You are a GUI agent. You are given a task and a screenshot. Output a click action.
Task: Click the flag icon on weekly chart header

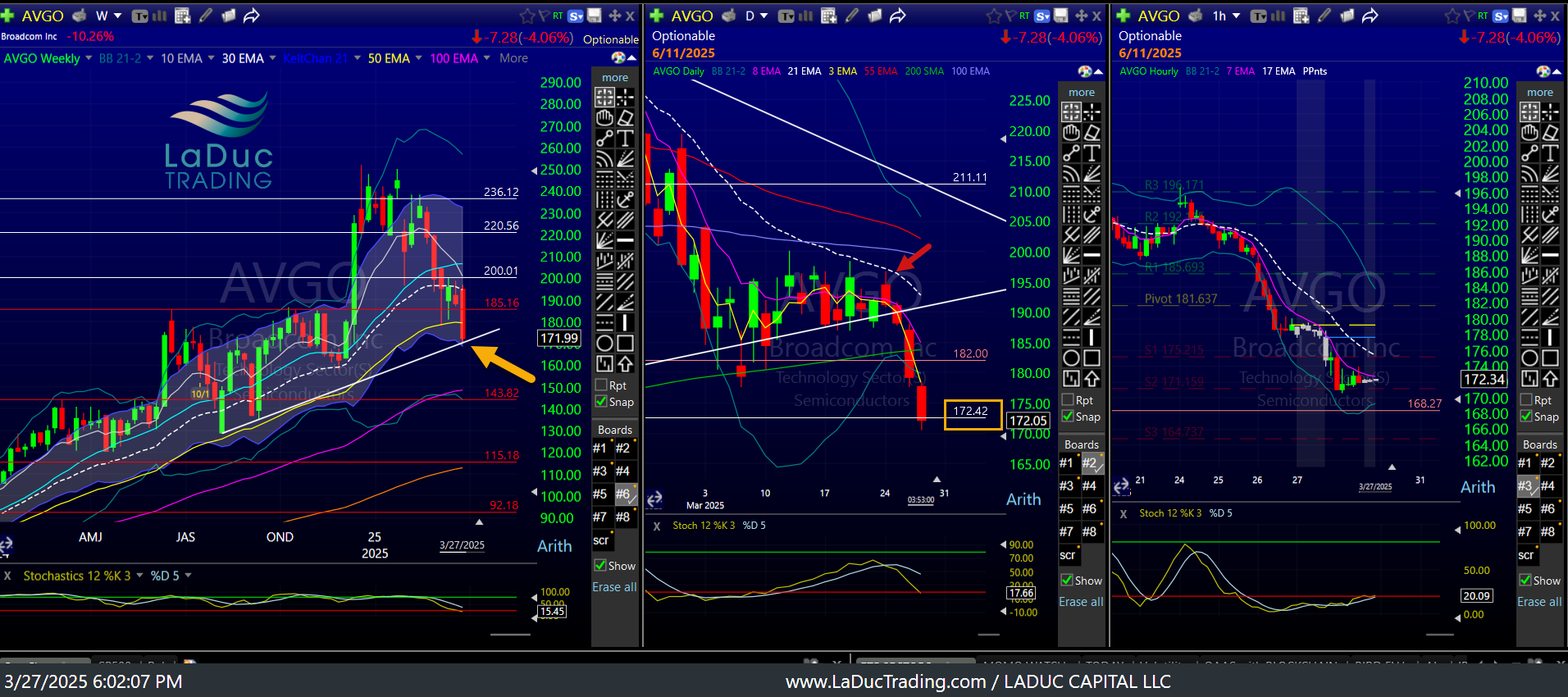(x=543, y=16)
